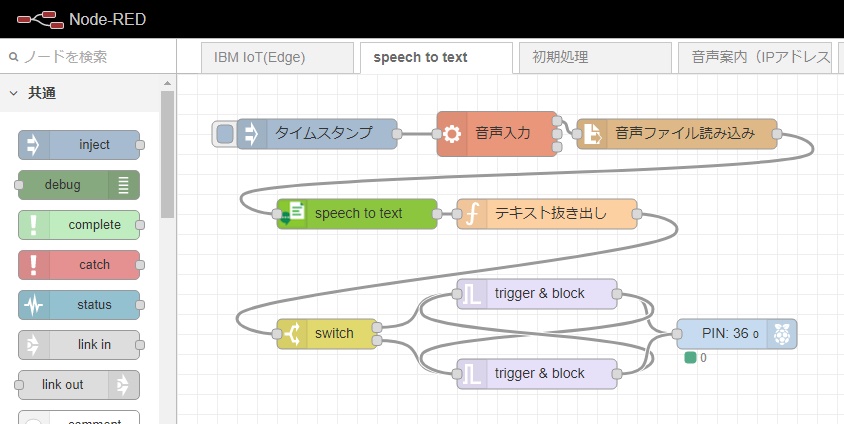The width and height of the screenshot is (844, 424).
Task: Click the top output port of 音声入力 node
Action: point(557,120)
